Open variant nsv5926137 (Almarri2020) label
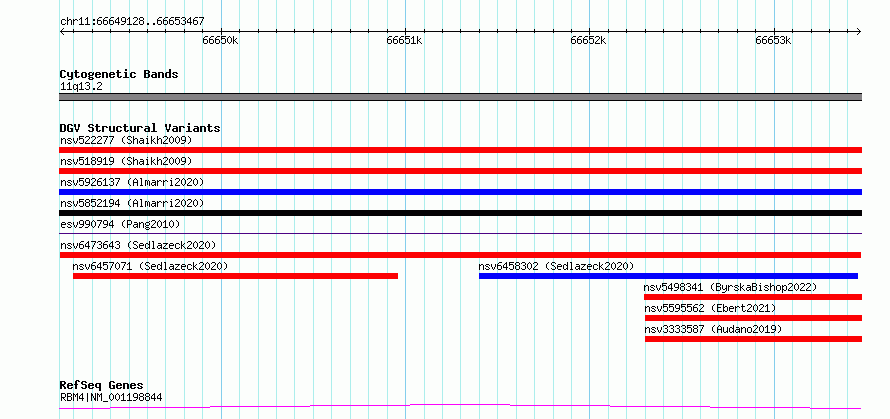This screenshot has width=890, height=419. pos(132,182)
